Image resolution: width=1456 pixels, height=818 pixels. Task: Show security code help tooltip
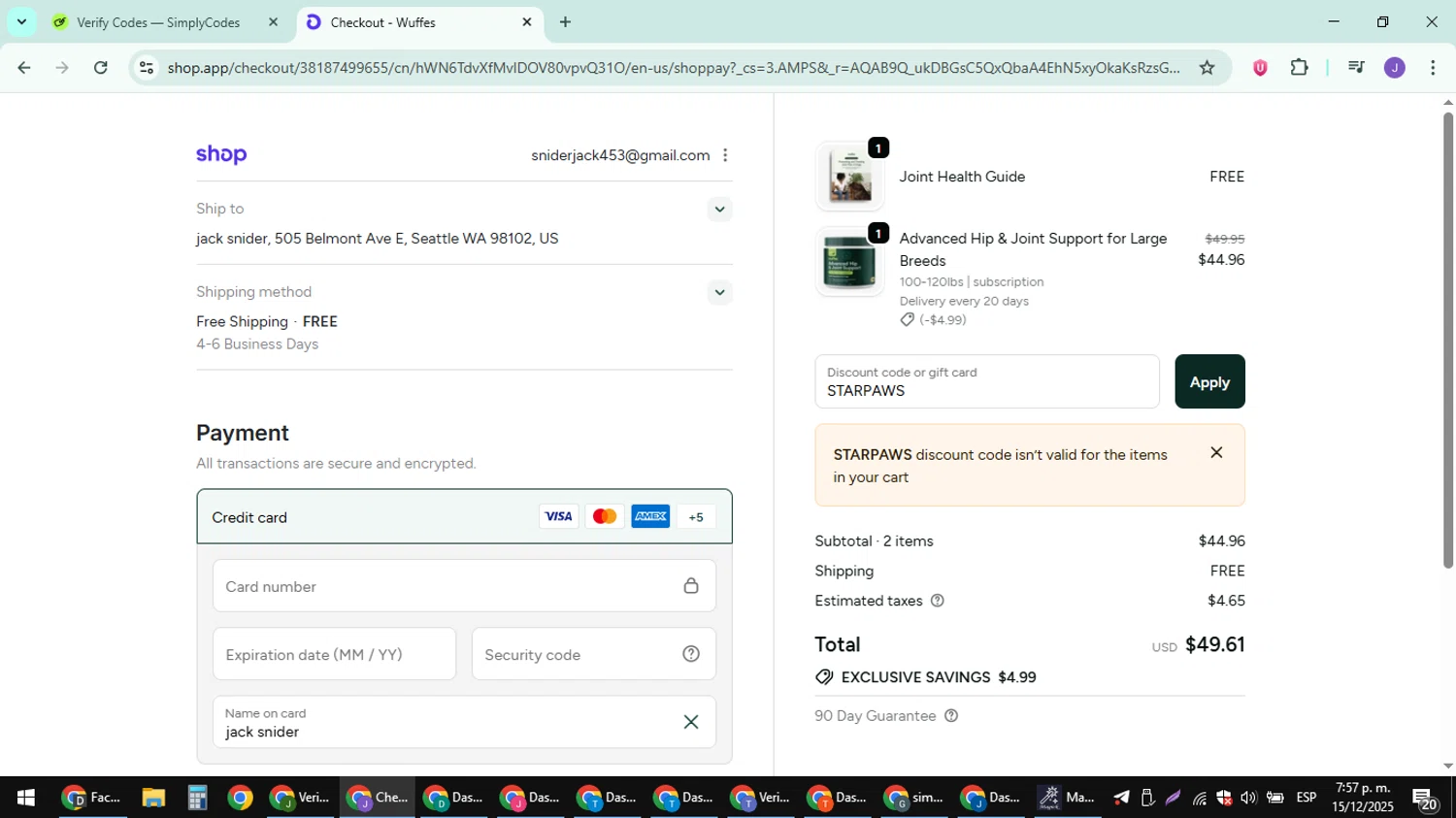click(x=691, y=654)
